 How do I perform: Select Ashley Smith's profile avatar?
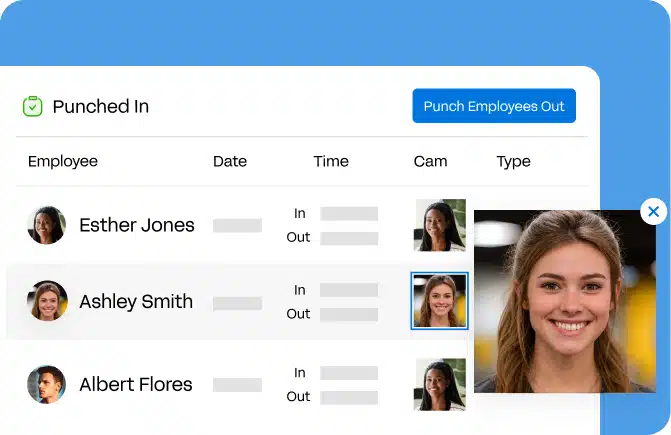(46, 301)
